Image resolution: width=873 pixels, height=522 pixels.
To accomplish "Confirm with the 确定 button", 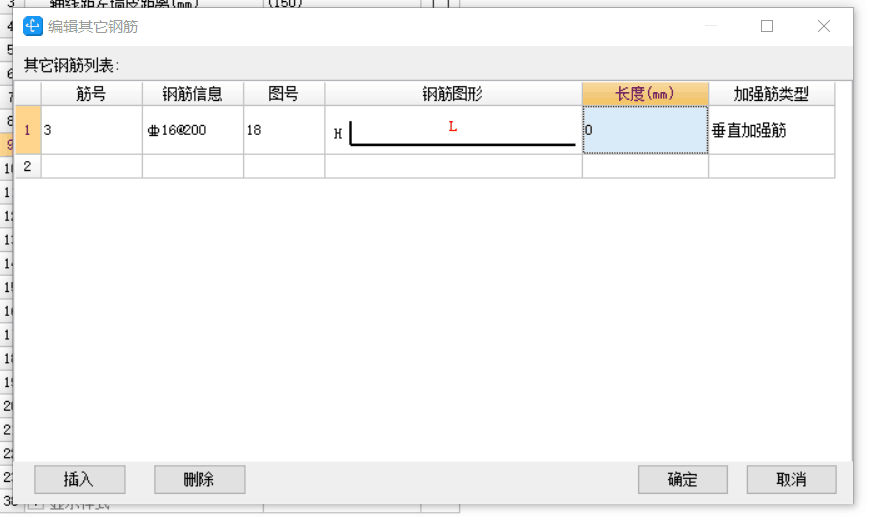I will coord(683,479).
